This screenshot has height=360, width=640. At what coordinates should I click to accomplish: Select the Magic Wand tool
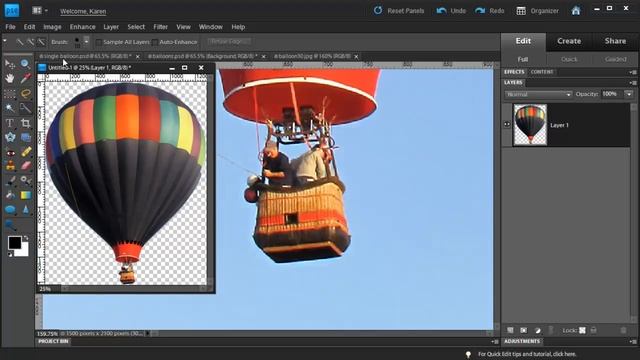[x=10, y=108]
